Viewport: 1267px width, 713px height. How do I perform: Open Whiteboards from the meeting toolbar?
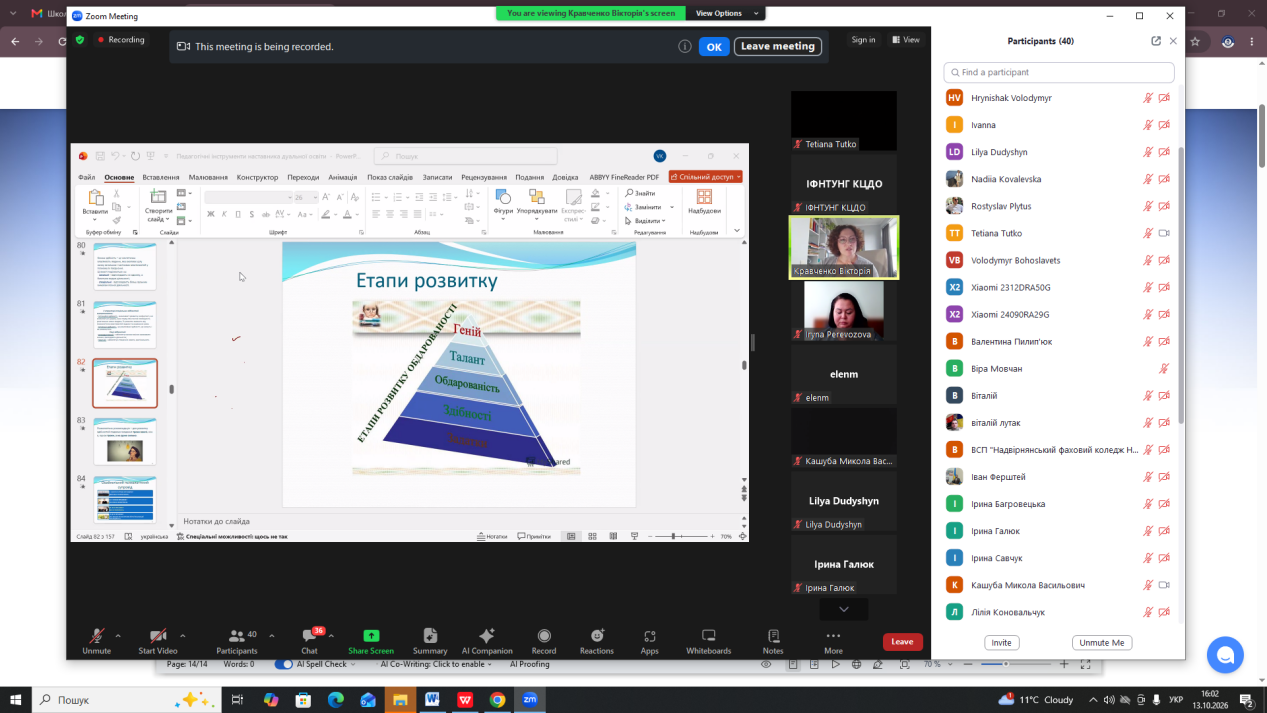point(708,640)
